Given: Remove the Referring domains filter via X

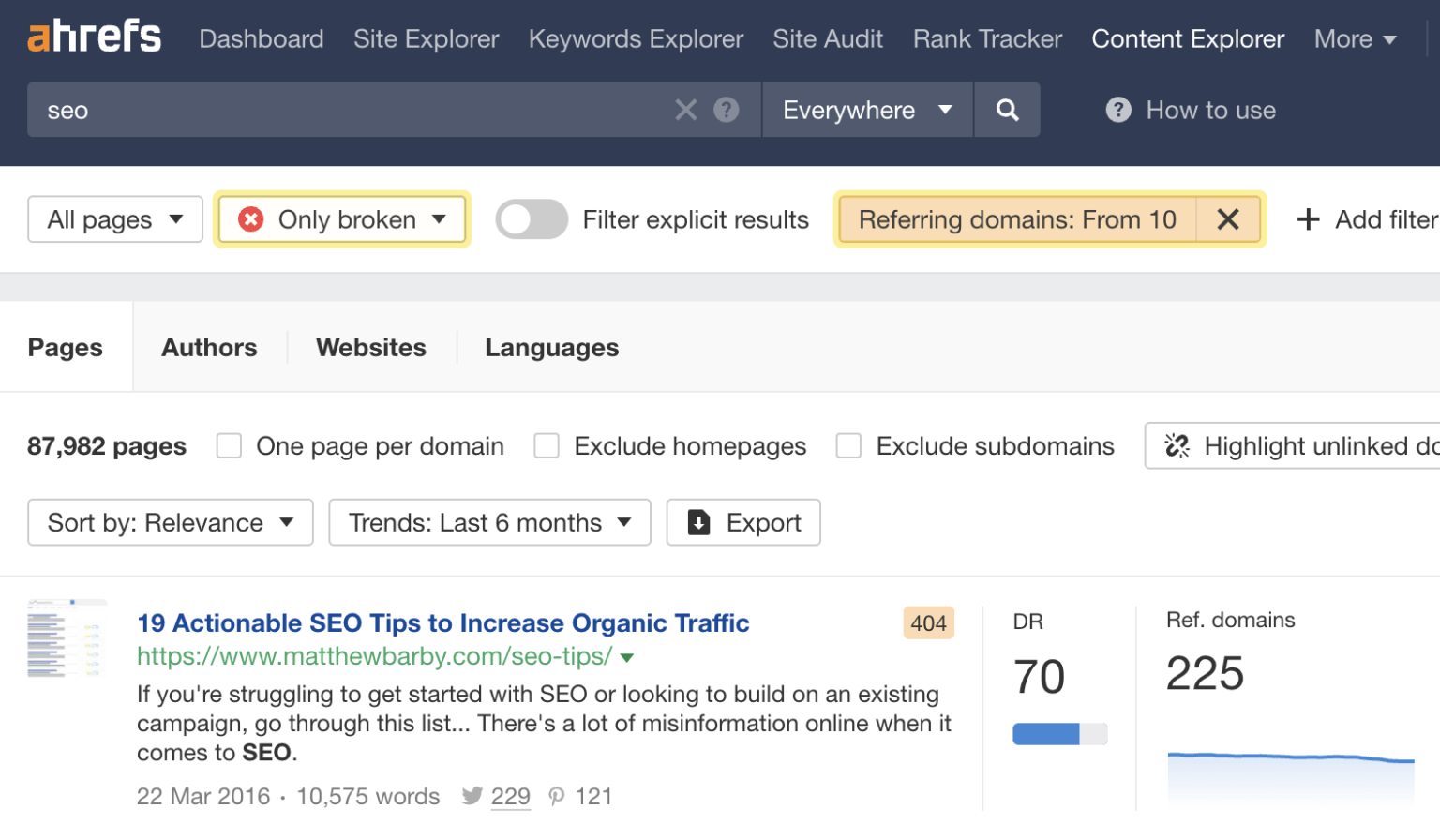Looking at the screenshot, I should point(1228,219).
